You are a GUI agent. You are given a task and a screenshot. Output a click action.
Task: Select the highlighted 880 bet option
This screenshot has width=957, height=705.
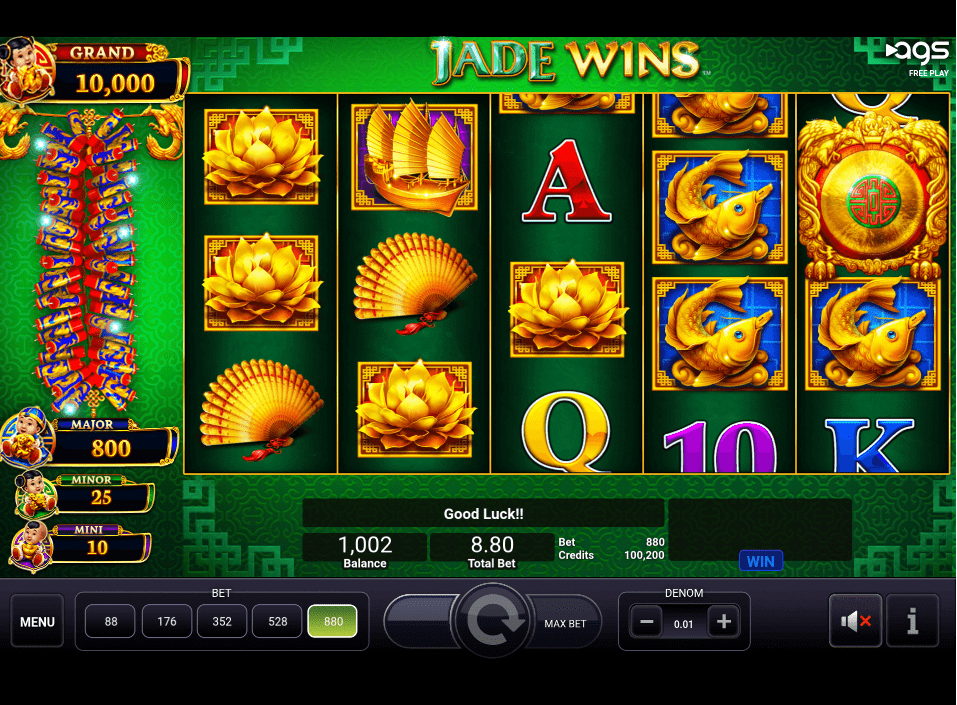[x=333, y=621]
